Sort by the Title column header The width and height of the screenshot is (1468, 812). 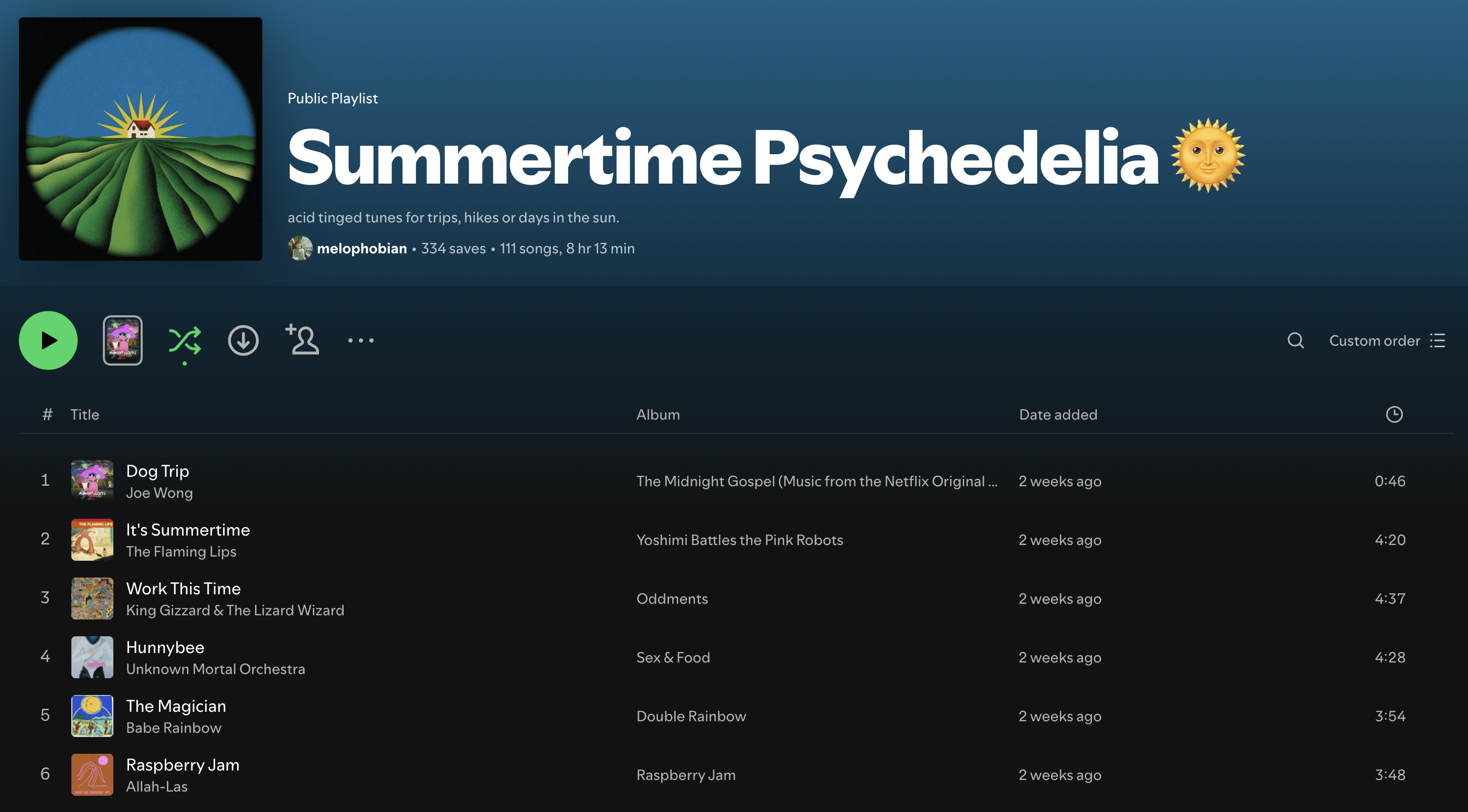coord(84,414)
